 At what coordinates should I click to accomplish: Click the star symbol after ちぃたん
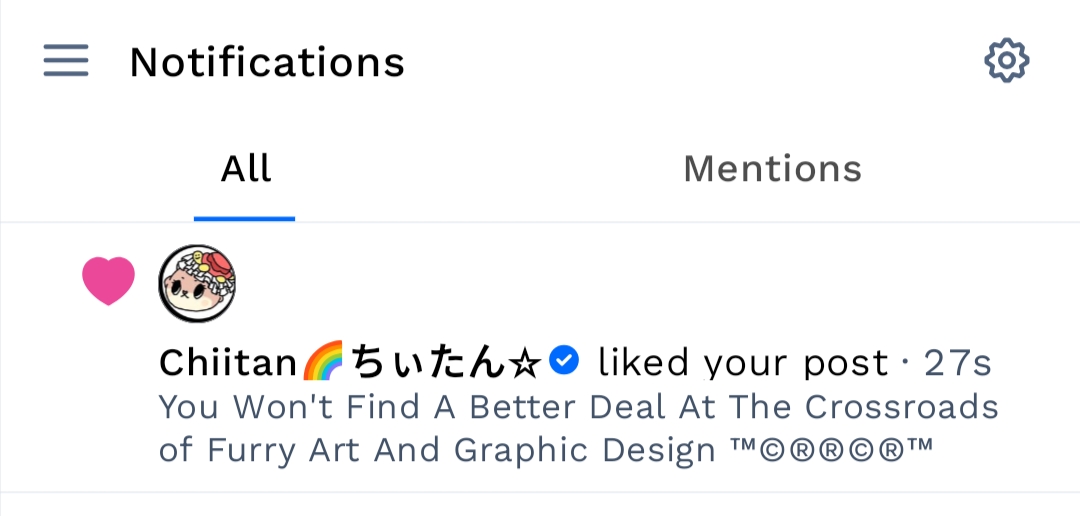coord(526,362)
